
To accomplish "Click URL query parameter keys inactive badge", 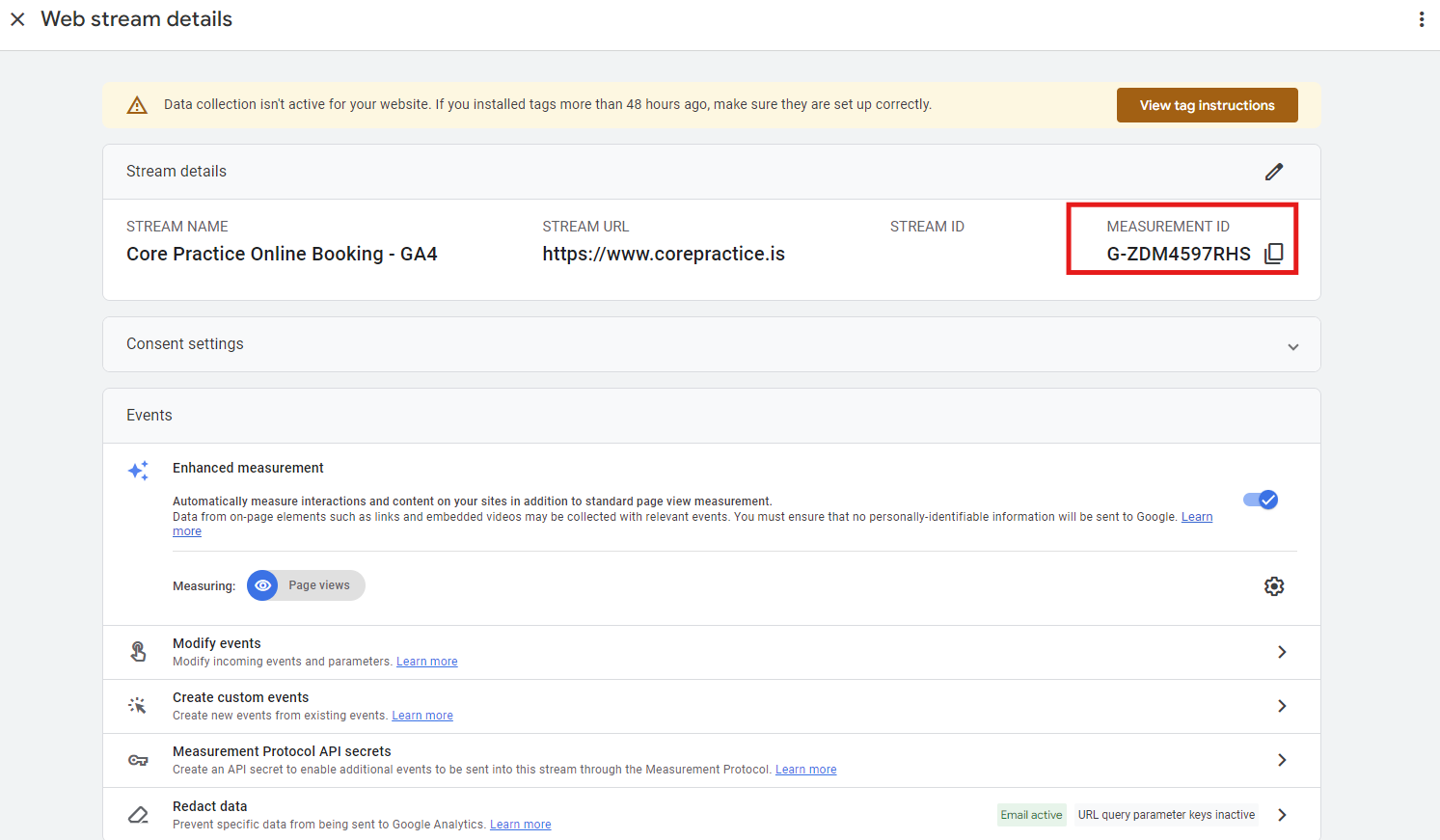I will pos(1166,815).
